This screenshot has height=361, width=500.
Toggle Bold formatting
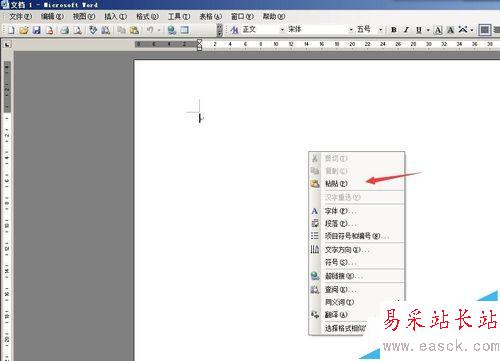pyautogui.click(x=394, y=30)
